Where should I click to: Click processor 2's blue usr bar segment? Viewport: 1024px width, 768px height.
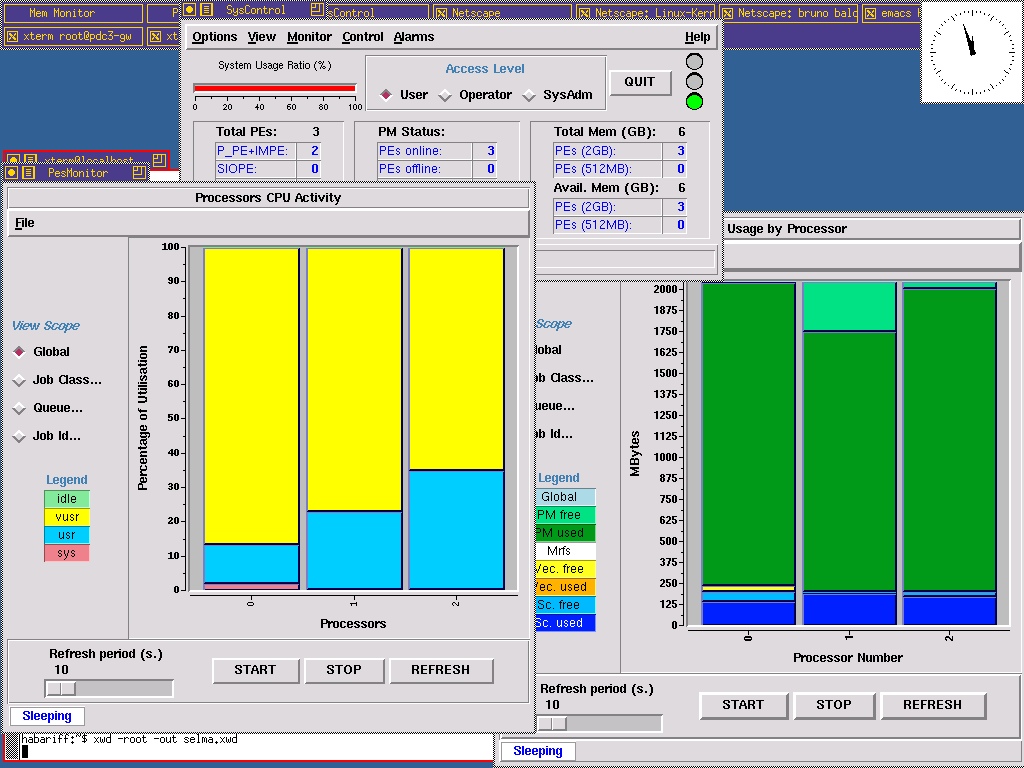pyautogui.click(x=456, y=530)
